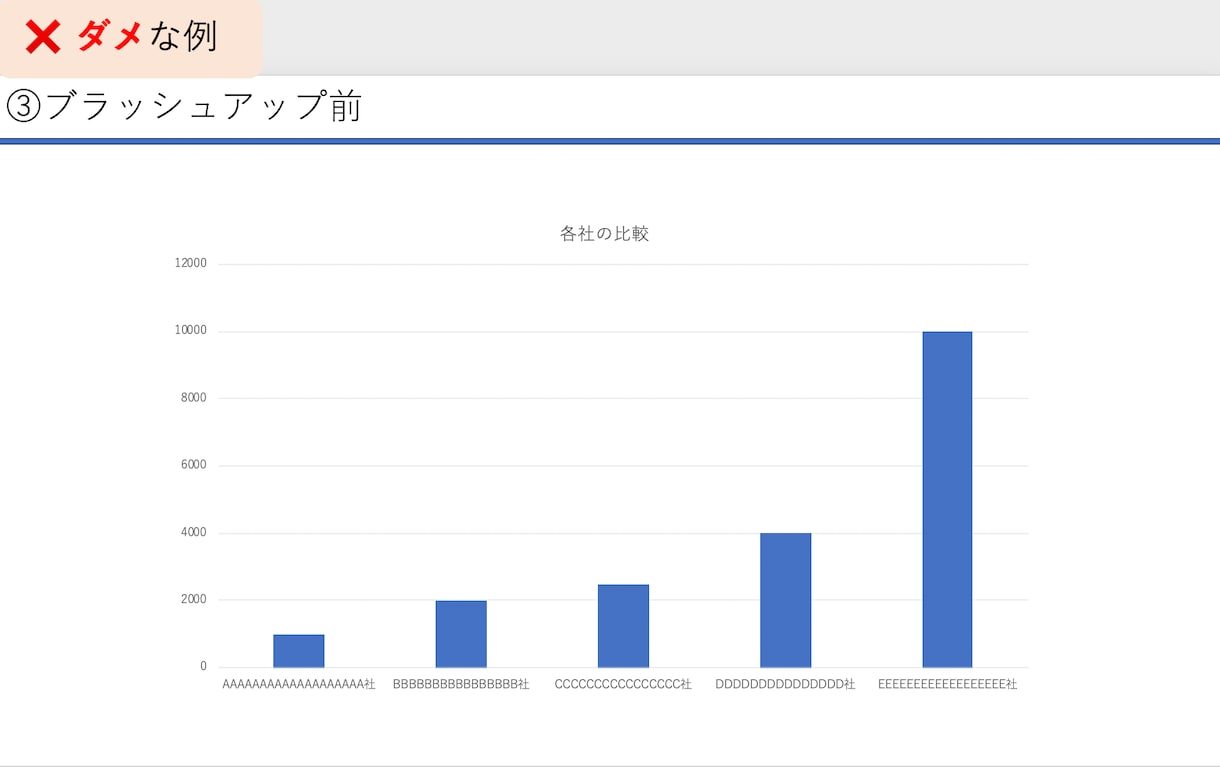Click the y-axis value 4000
Viewport: 1220px width, 767px height.
click(x=193, y=533)
